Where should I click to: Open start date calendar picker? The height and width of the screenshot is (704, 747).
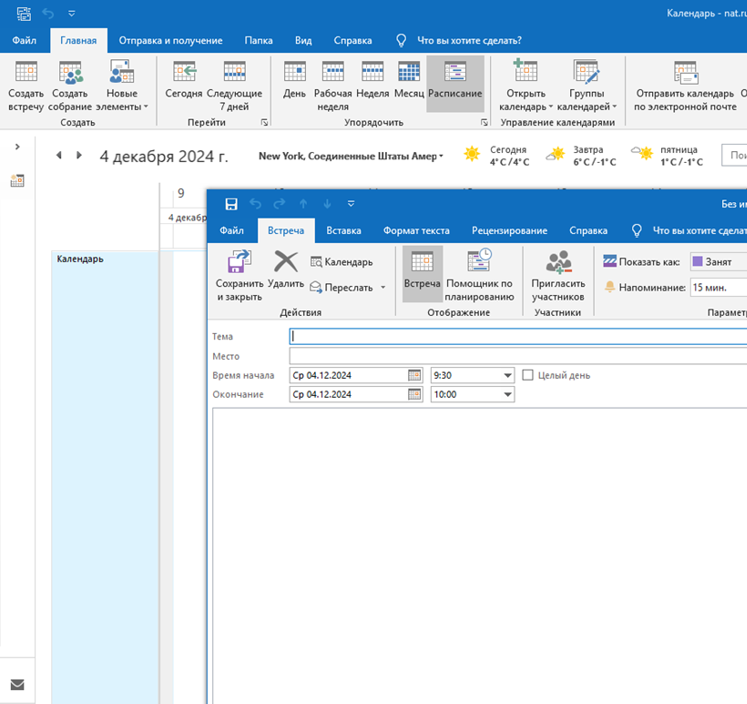pos(415,375)
